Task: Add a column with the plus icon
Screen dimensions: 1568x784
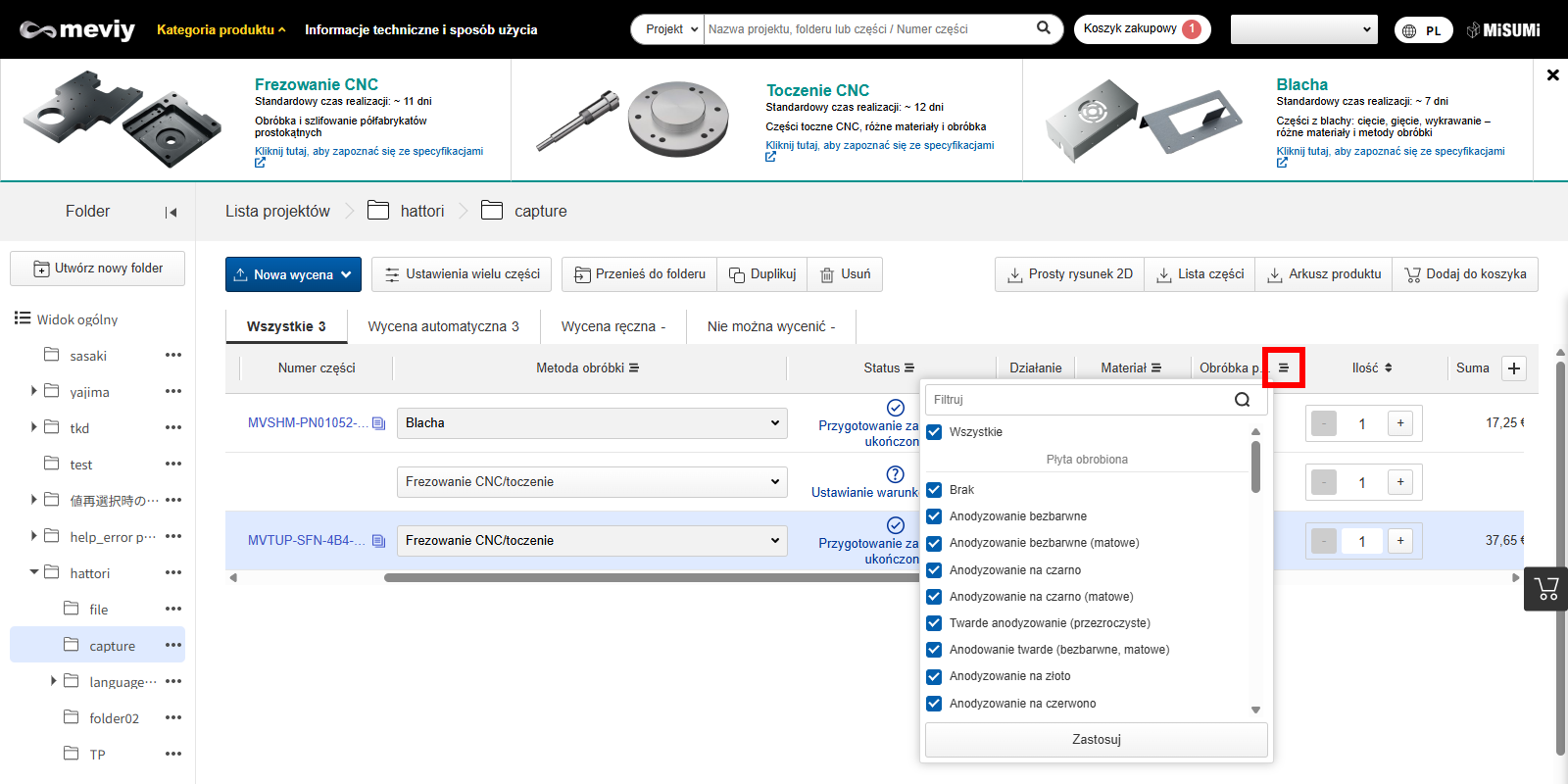Action: point(1514,368)
